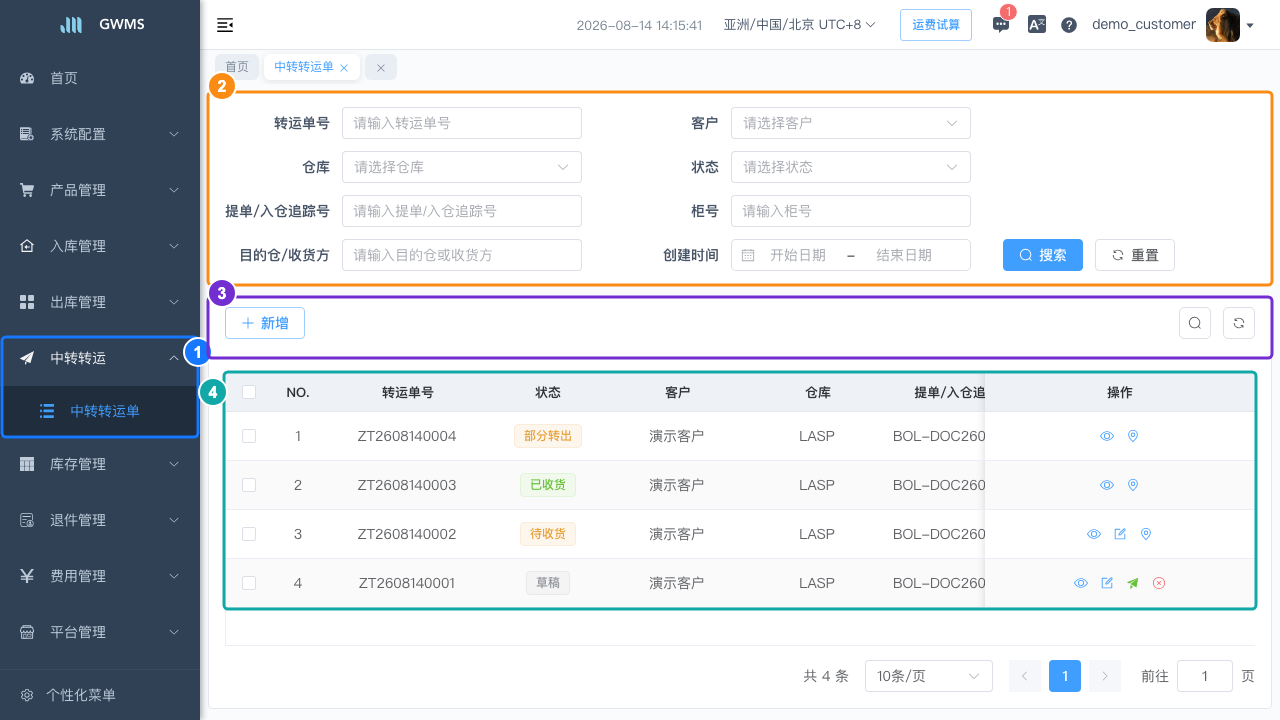Open 中转转运单 submenu item in sidebar
This screenshot has width=1280, height=720.
coord(100,411)
